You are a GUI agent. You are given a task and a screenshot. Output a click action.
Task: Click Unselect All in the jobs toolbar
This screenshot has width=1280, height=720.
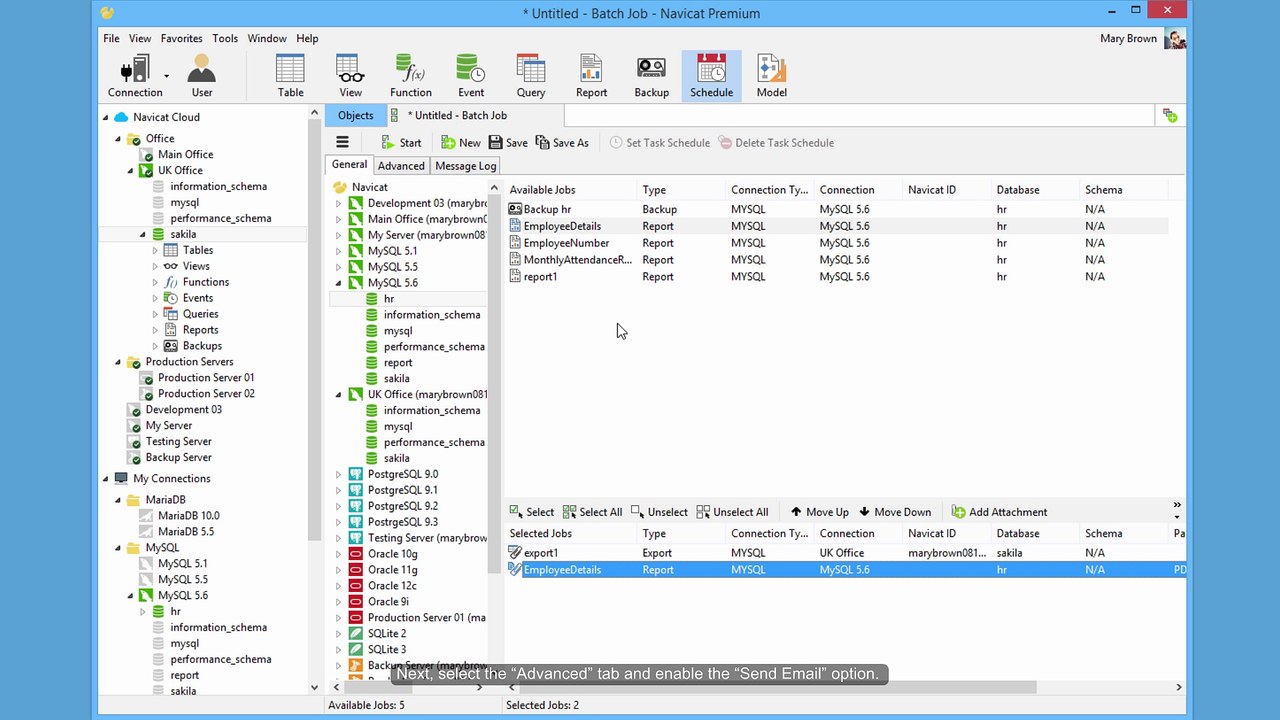(732, 512)
